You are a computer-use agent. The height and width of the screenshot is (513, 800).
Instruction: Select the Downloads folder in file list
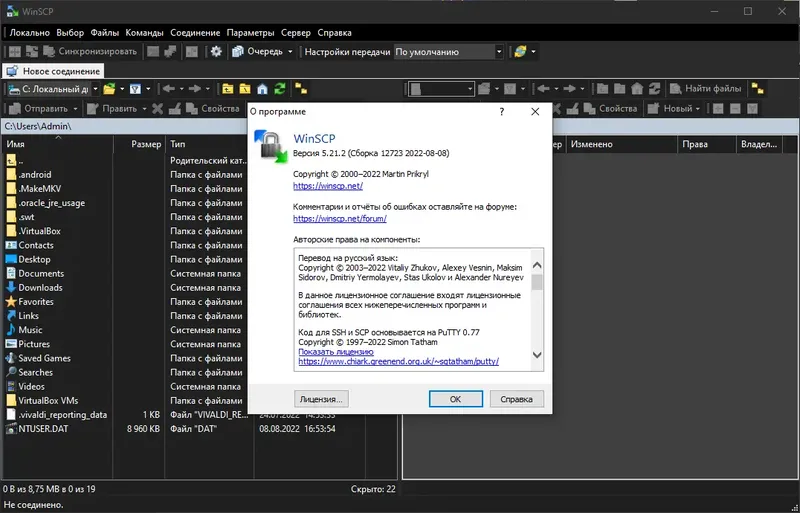click(x=40, y=287)
